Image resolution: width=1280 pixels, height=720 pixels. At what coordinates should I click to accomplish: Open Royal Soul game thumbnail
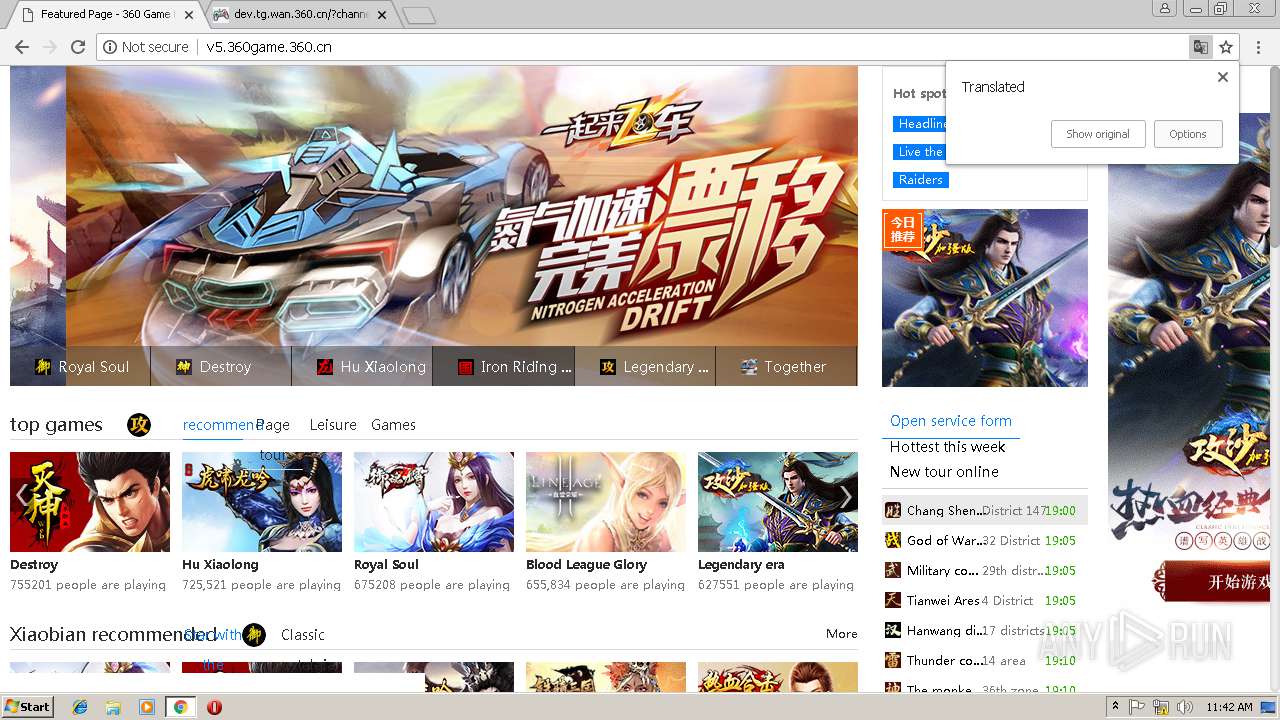click(434, 502)
